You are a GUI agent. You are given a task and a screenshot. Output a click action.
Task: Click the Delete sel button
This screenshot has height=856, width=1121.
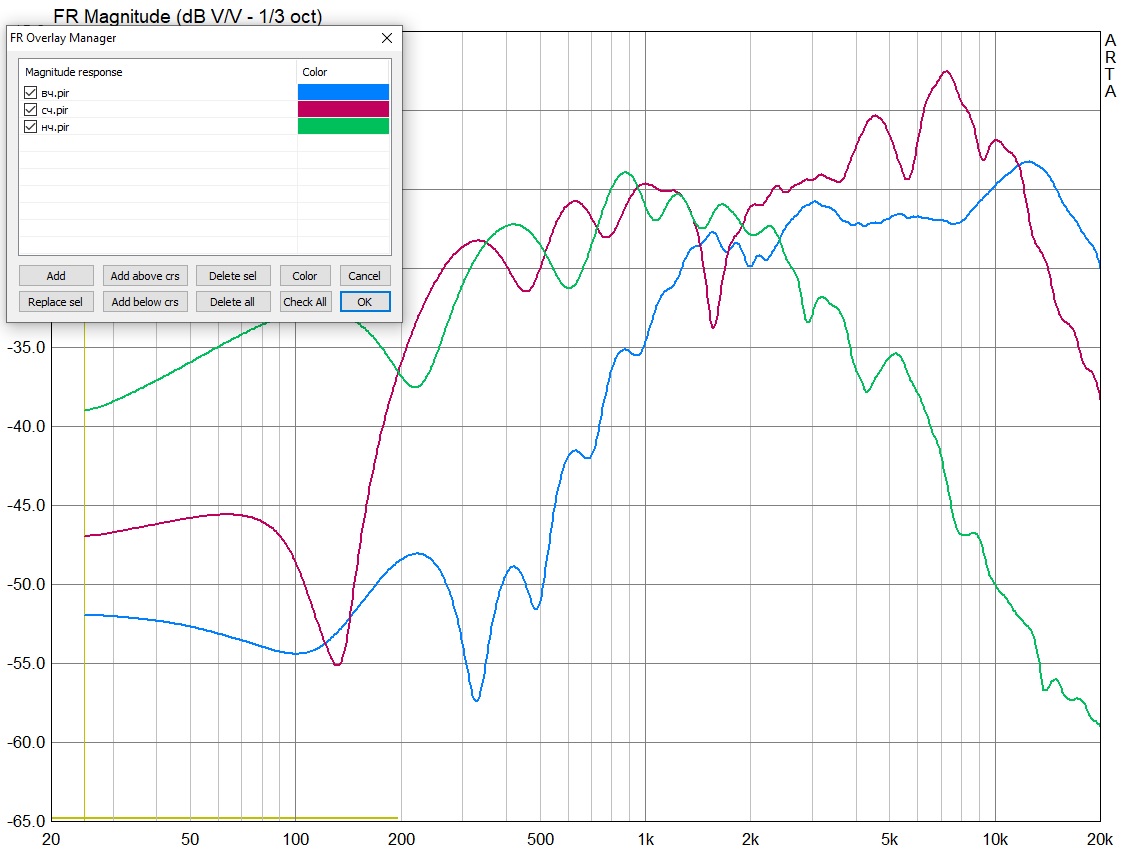[x=233, y=276]
